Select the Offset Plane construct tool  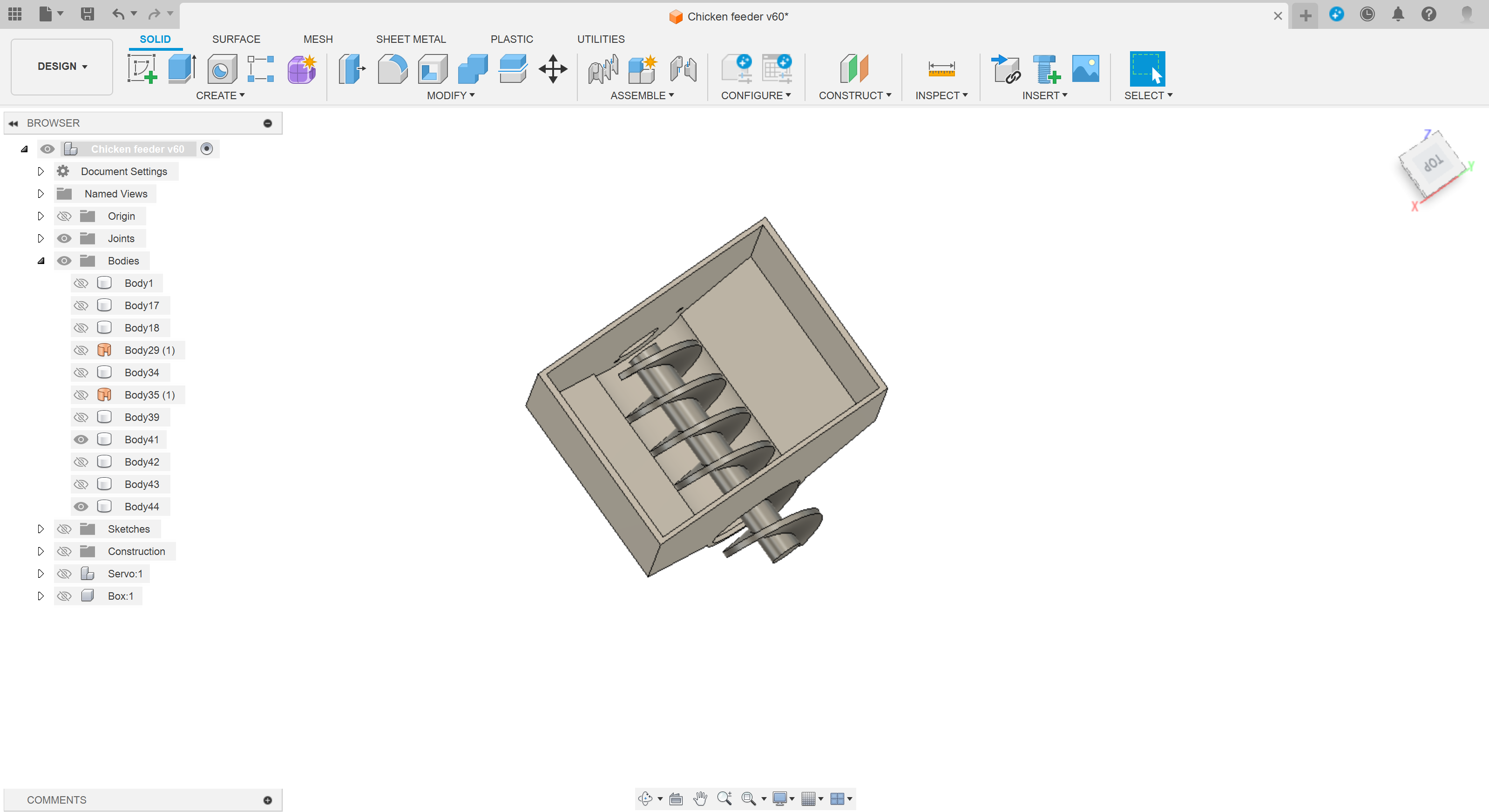(854, 69)
